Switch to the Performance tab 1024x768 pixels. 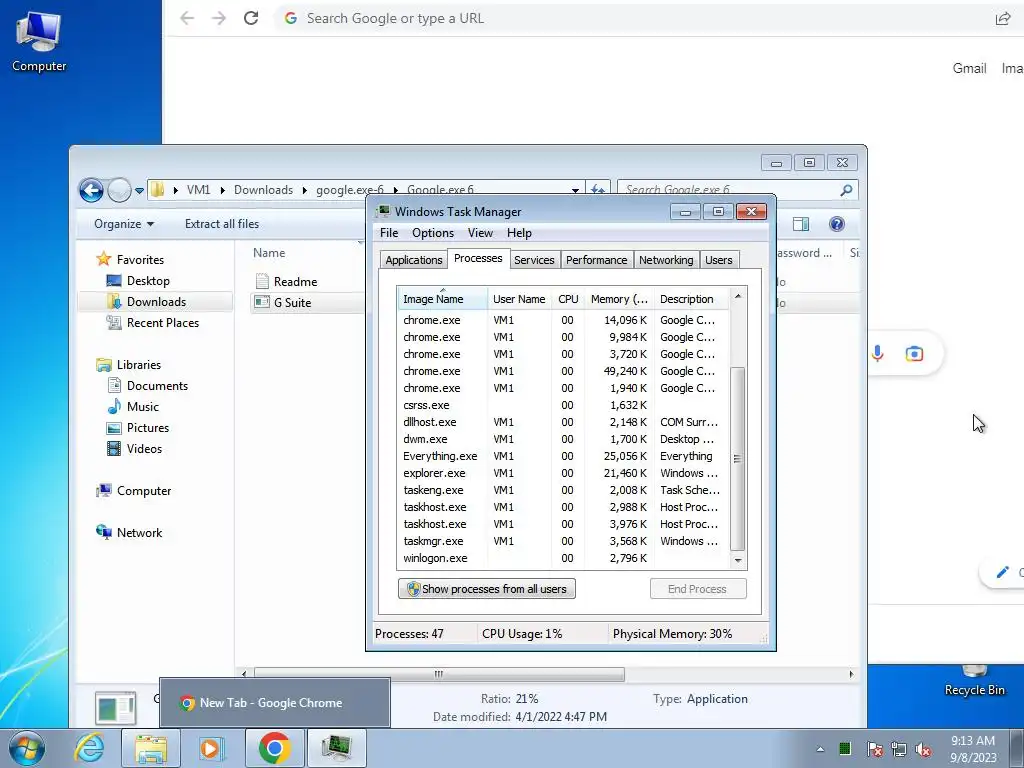click(596, 260)
